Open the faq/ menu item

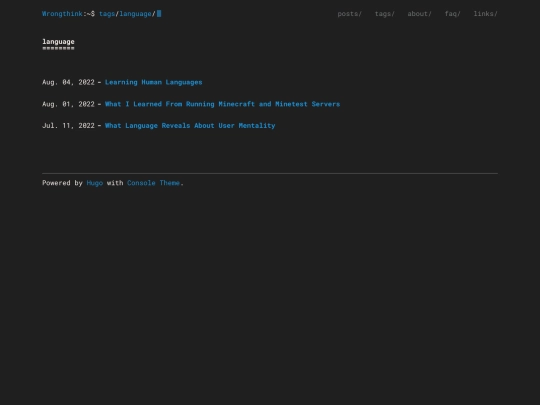pyautogui.click(x=453, y=14)
